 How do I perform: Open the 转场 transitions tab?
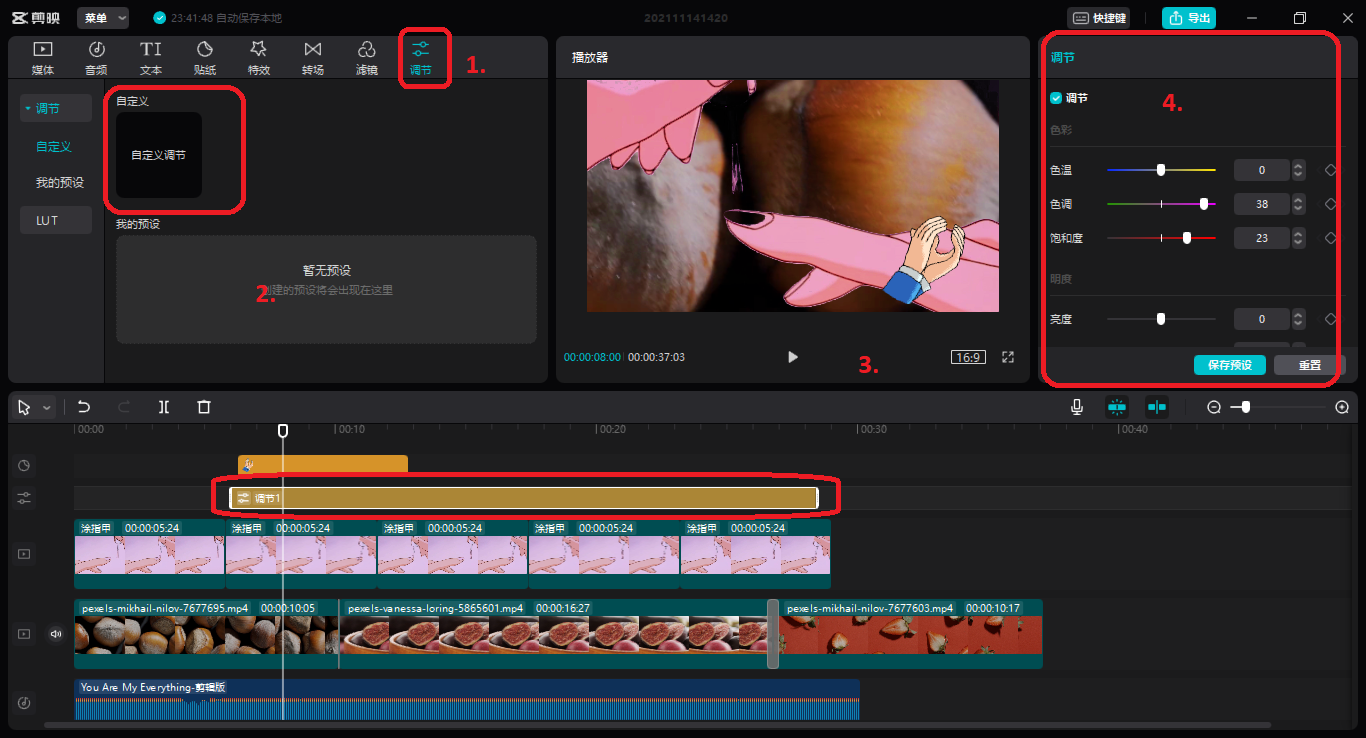point(313,58)
